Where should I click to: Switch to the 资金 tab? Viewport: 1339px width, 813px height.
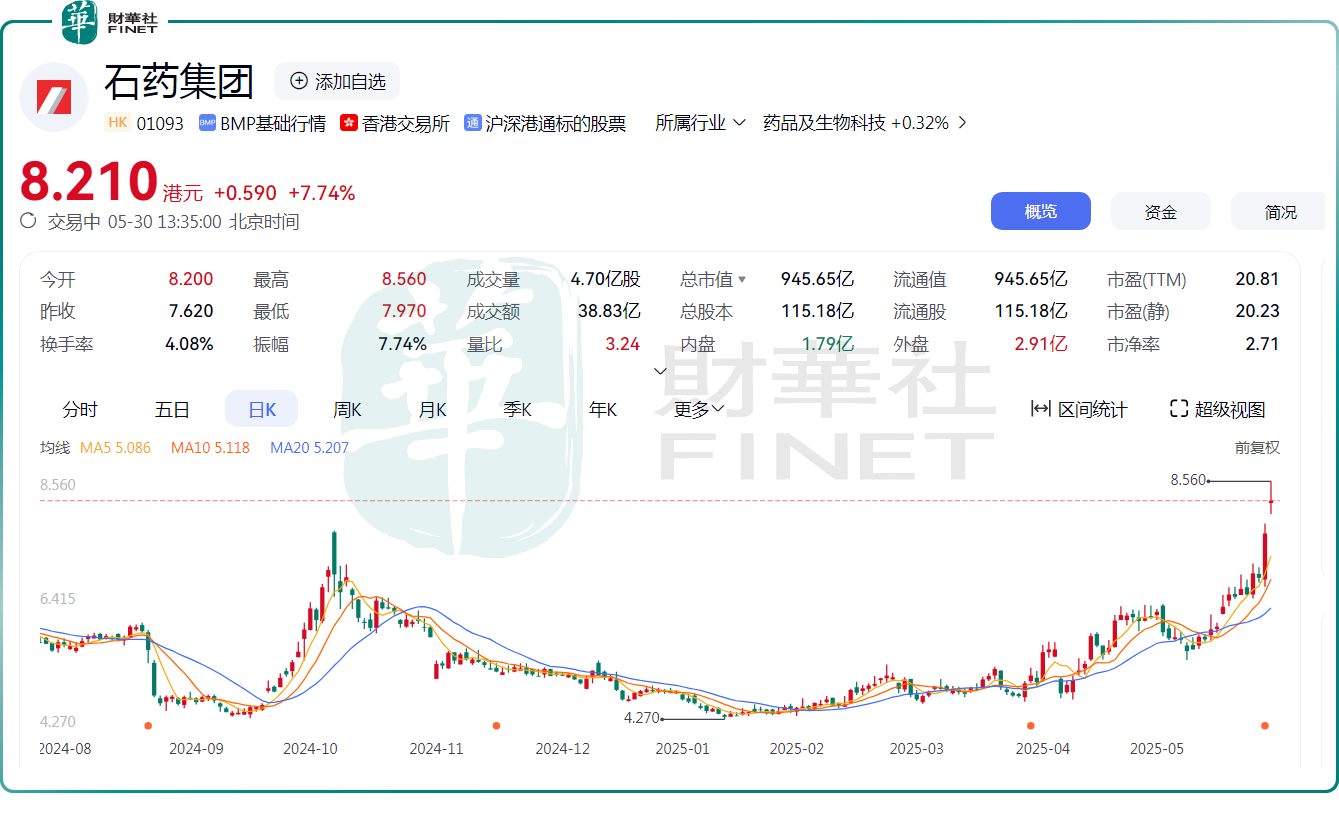pyautogui.click(x=1160, y=212)
